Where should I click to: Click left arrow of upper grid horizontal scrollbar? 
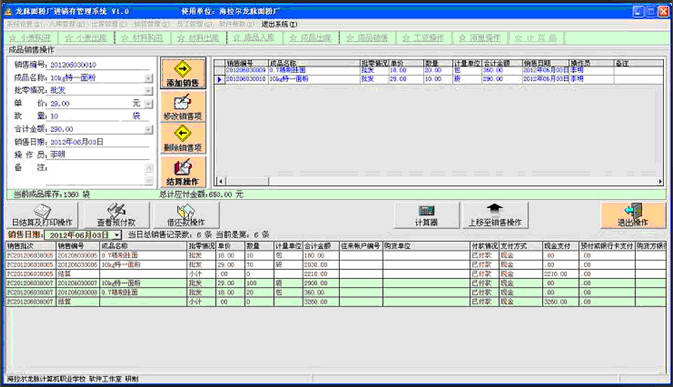(220, 181)
